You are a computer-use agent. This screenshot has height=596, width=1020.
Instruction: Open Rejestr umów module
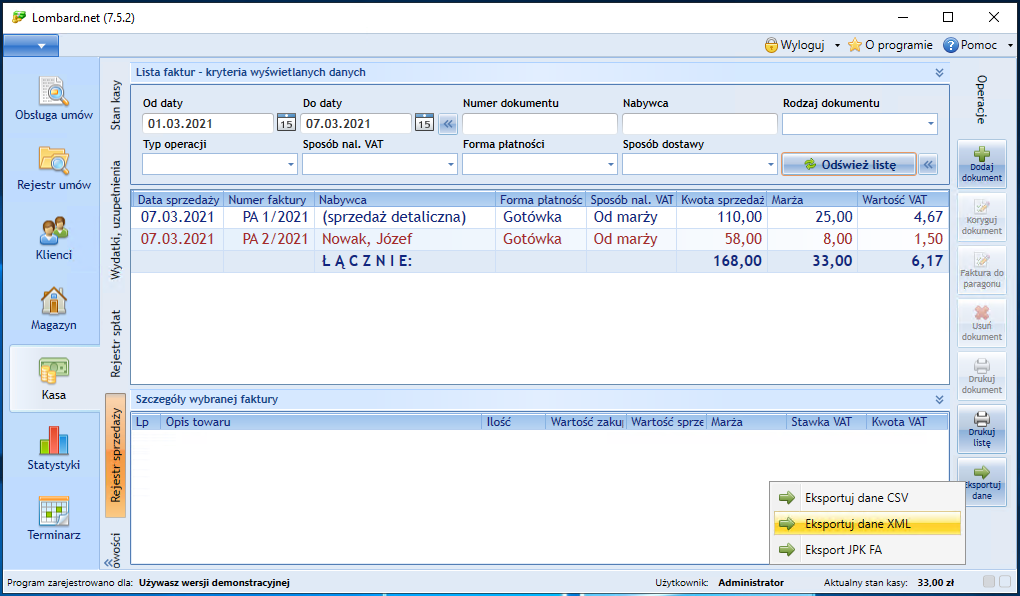54,168
